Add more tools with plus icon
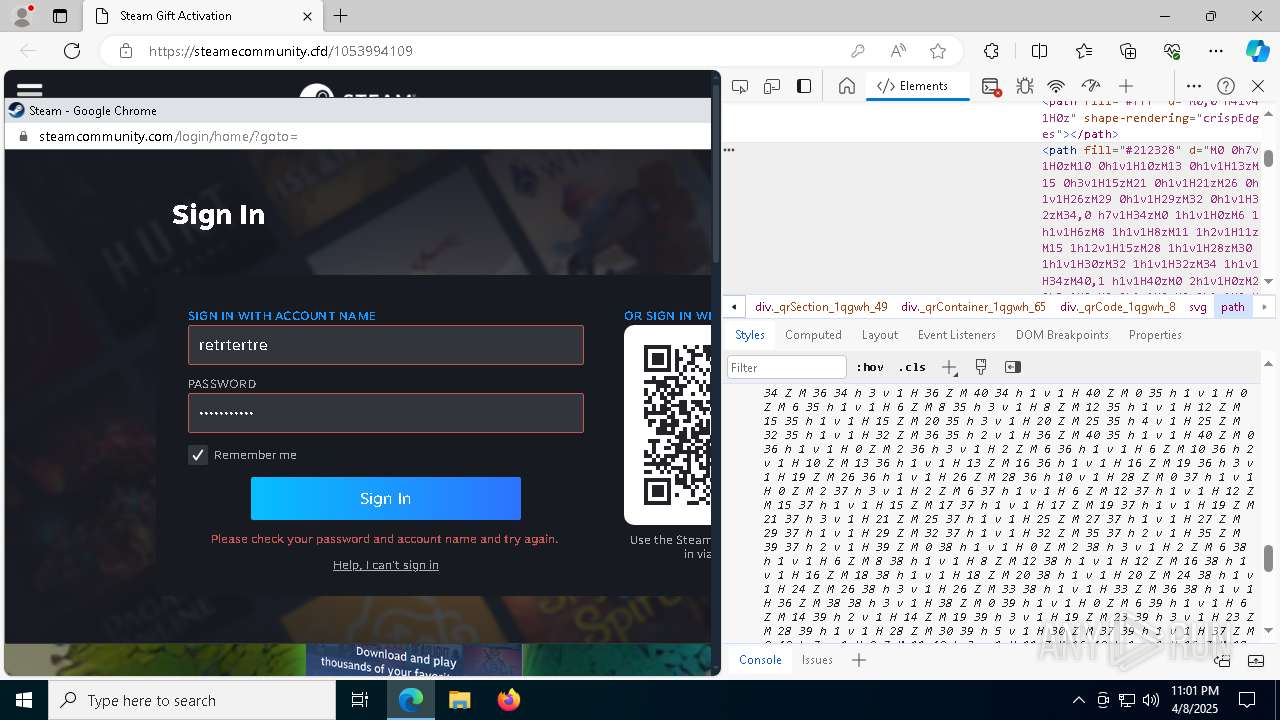Viewport: 1280px width, 720px height. point(1126,87)
